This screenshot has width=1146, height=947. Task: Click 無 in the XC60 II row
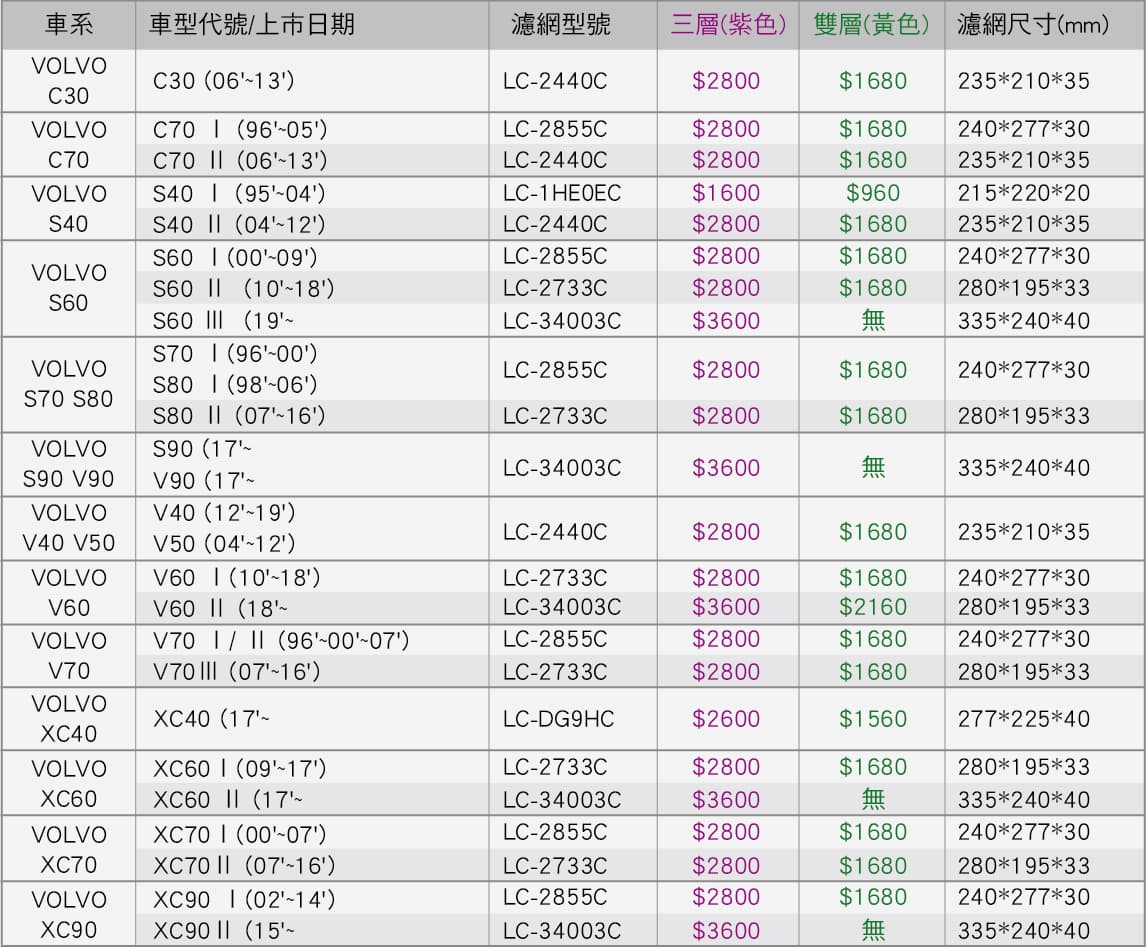(x=873, y=799)
